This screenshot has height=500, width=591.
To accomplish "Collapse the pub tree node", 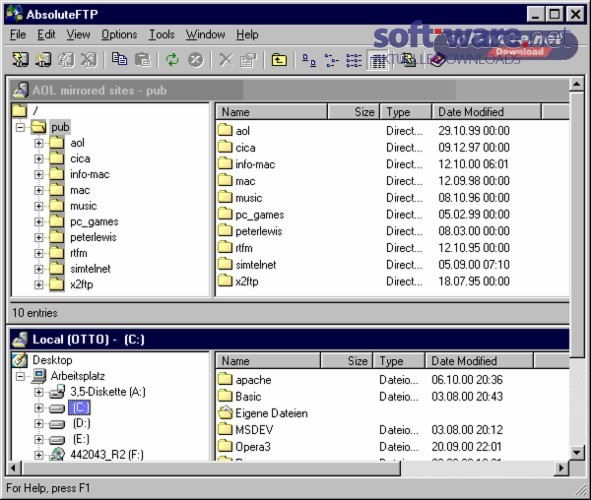I will point(20,127).
